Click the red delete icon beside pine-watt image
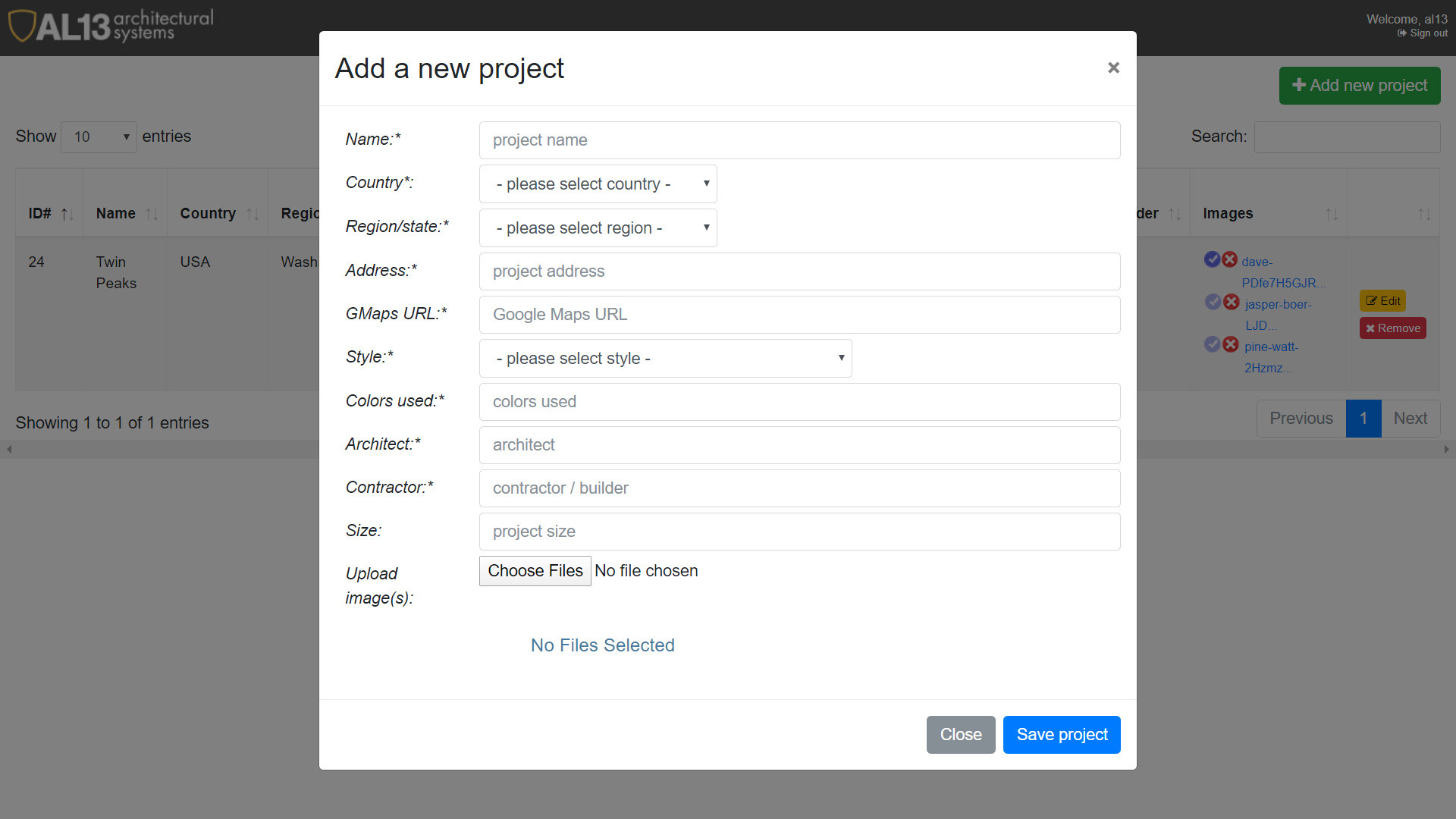 (x=1230, y=344)
